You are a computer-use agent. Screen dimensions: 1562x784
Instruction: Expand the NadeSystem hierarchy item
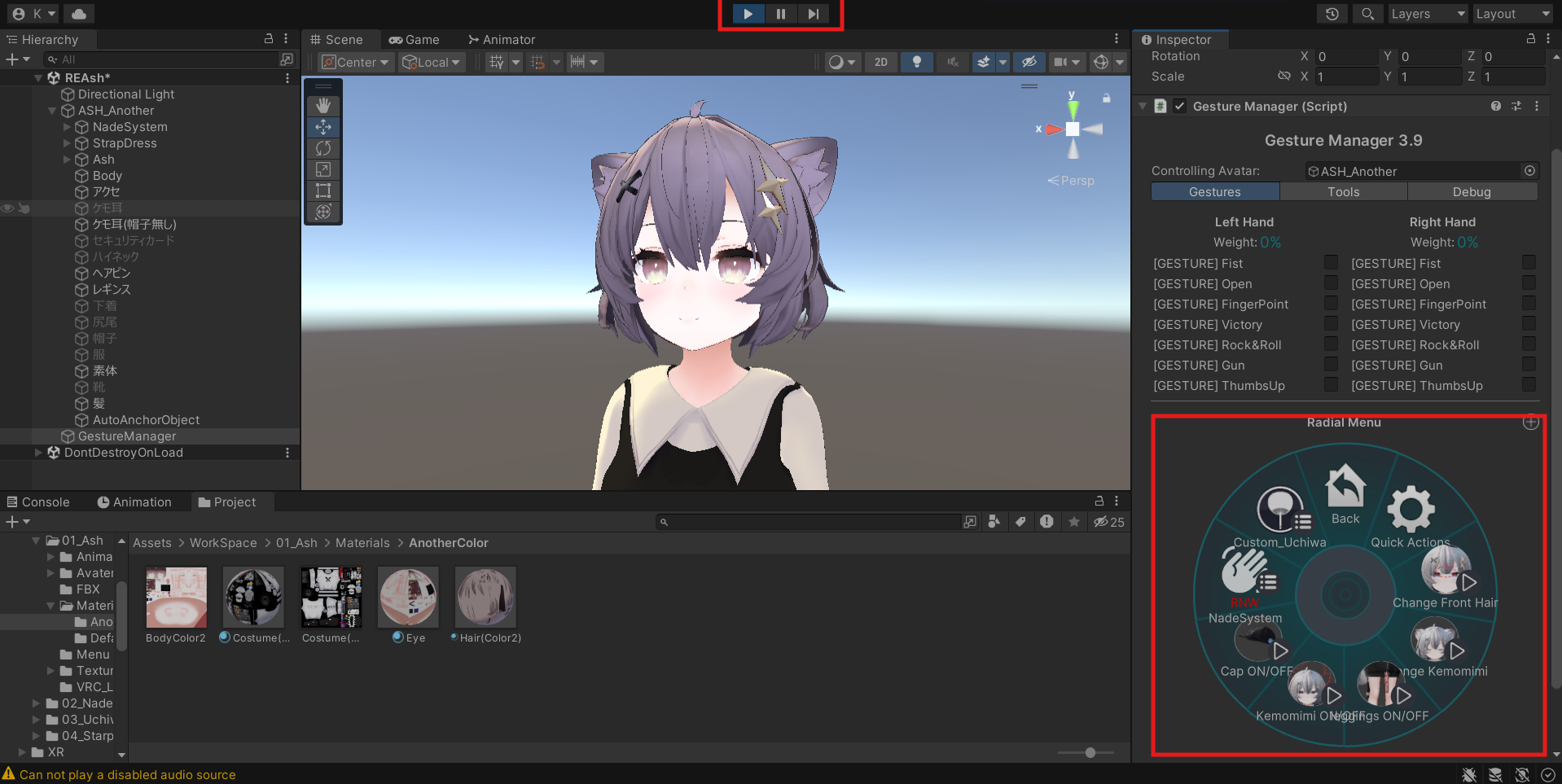(x=67, y=127)
